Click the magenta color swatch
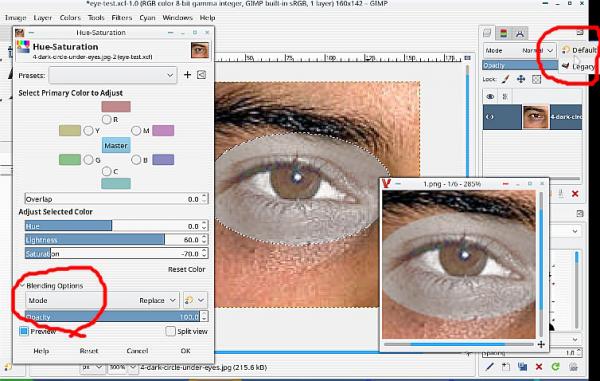This screenshot has height=381, width=600. coord(163,130)
